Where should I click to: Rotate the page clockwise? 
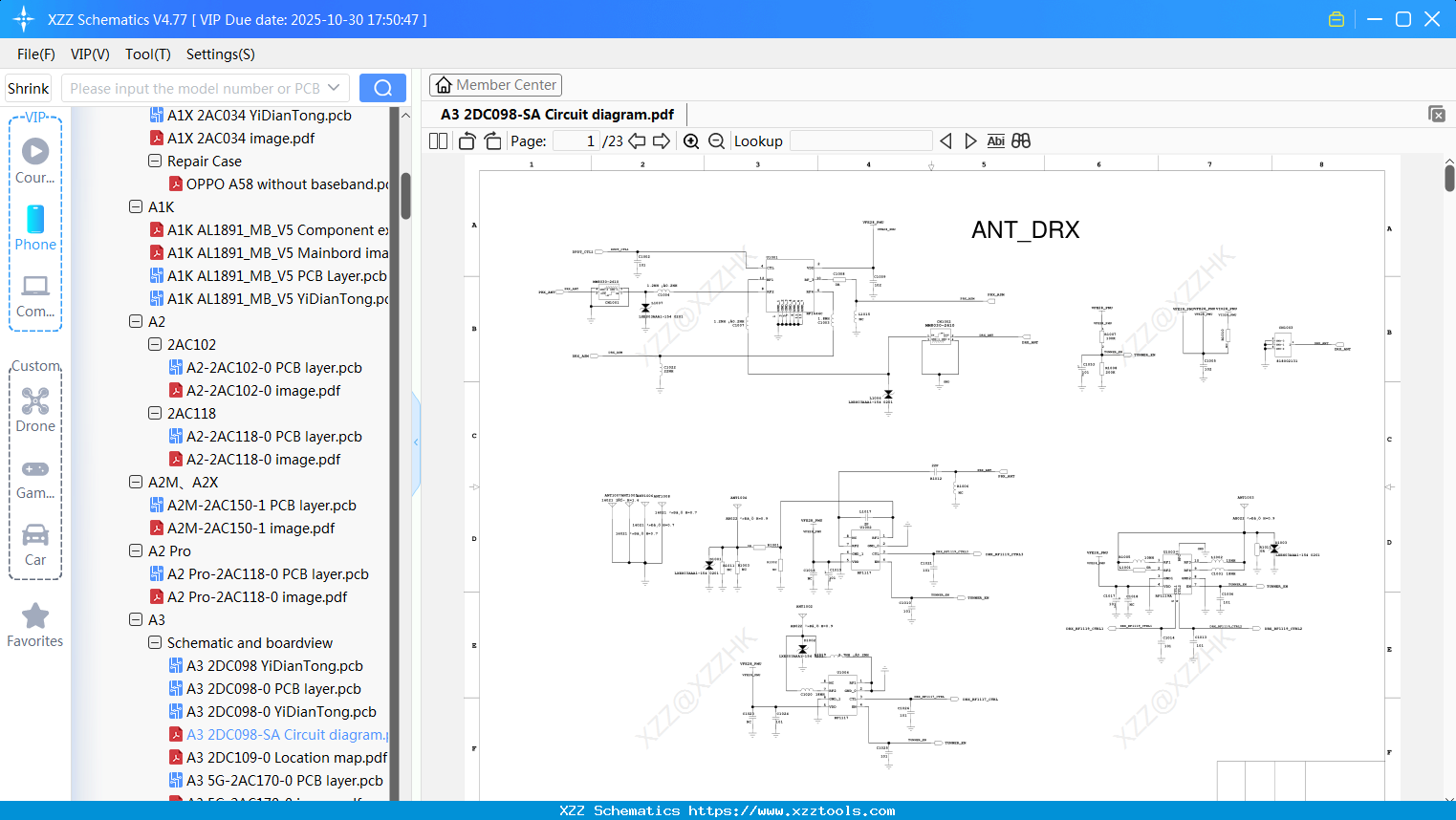pos(492,141)
